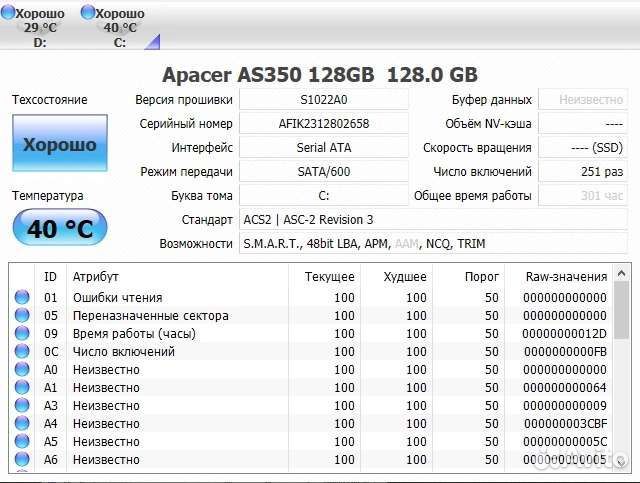
Task: Click the total working time value 301 час
Action: point(583,196)
